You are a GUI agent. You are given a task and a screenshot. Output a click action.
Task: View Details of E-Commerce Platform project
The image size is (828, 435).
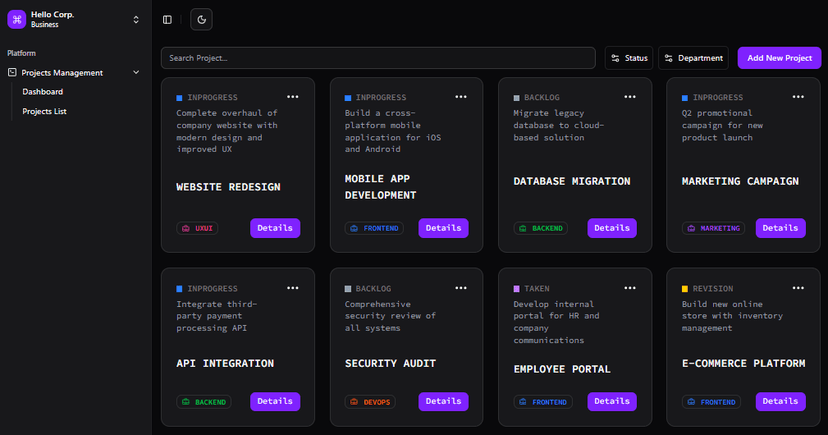(x=780, y=401)
